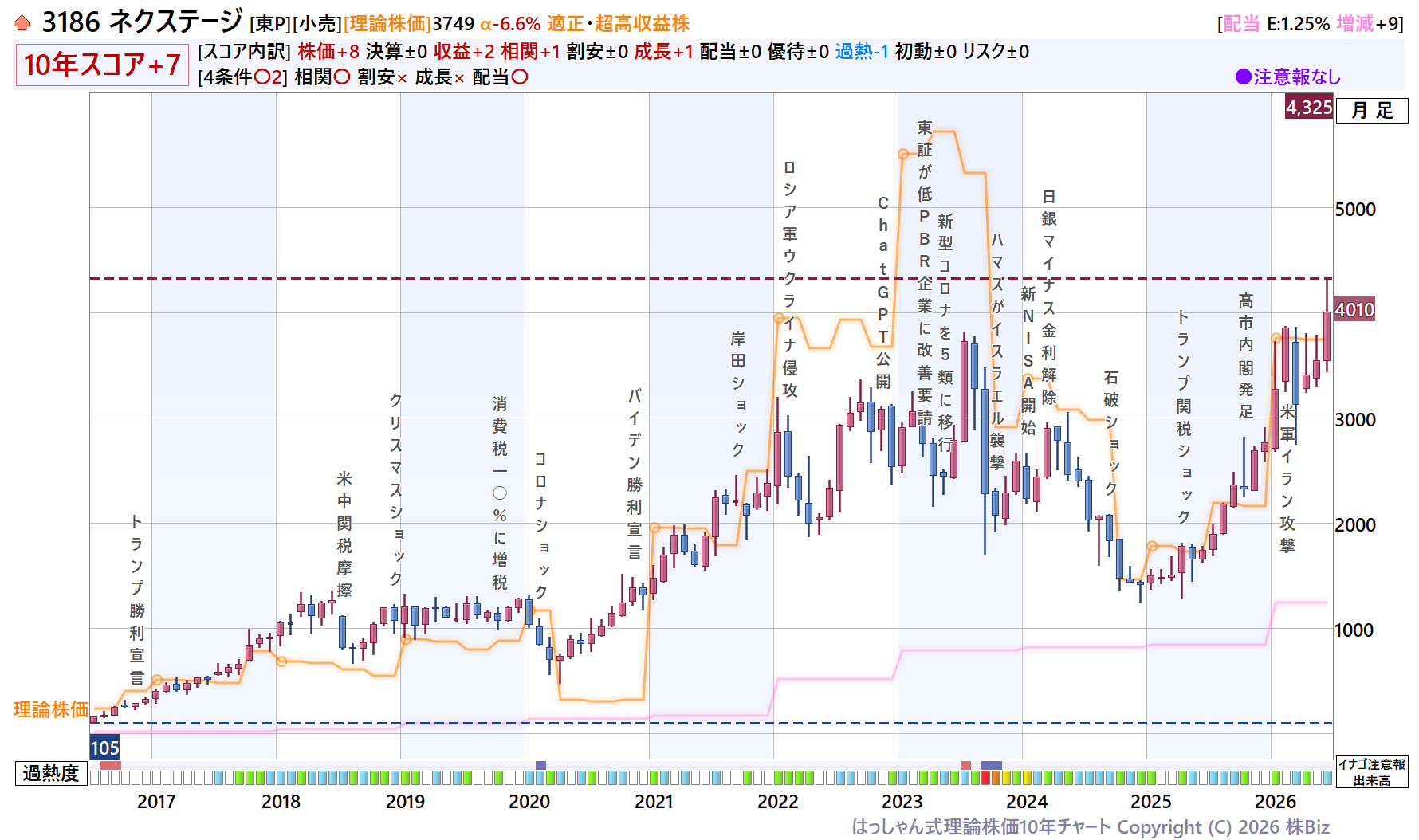
Task: Click the 岸田ショック event annotation
Action: tap(738, 394)
